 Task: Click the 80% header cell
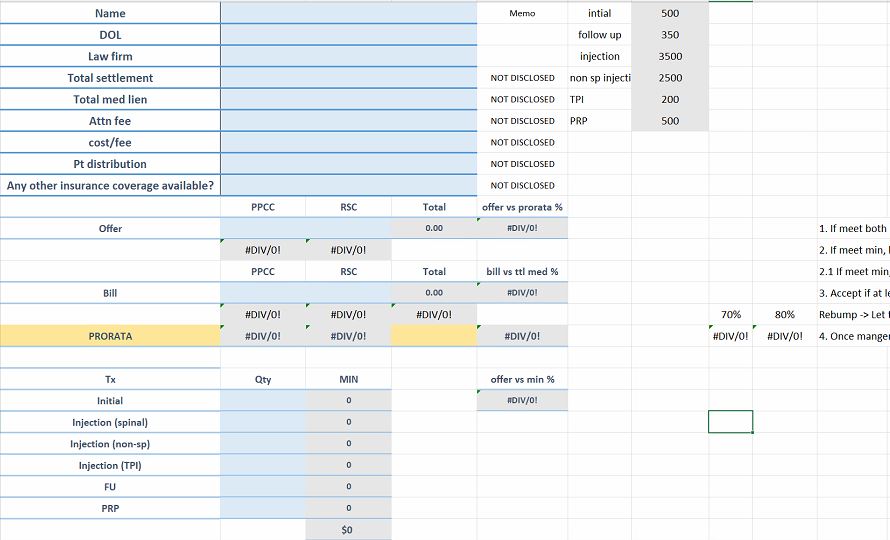(785, 315)
